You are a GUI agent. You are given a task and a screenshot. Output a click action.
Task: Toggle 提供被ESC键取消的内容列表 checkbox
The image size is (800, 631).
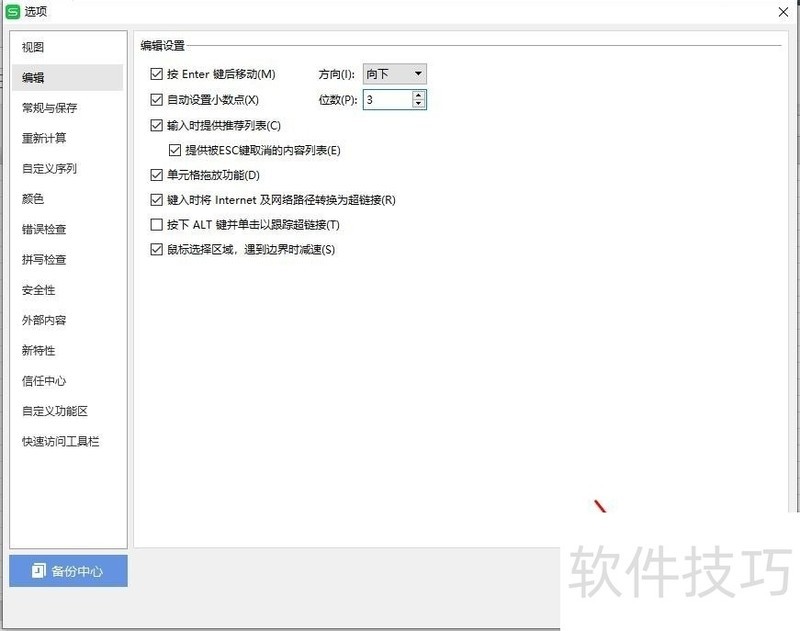(174, 150)
